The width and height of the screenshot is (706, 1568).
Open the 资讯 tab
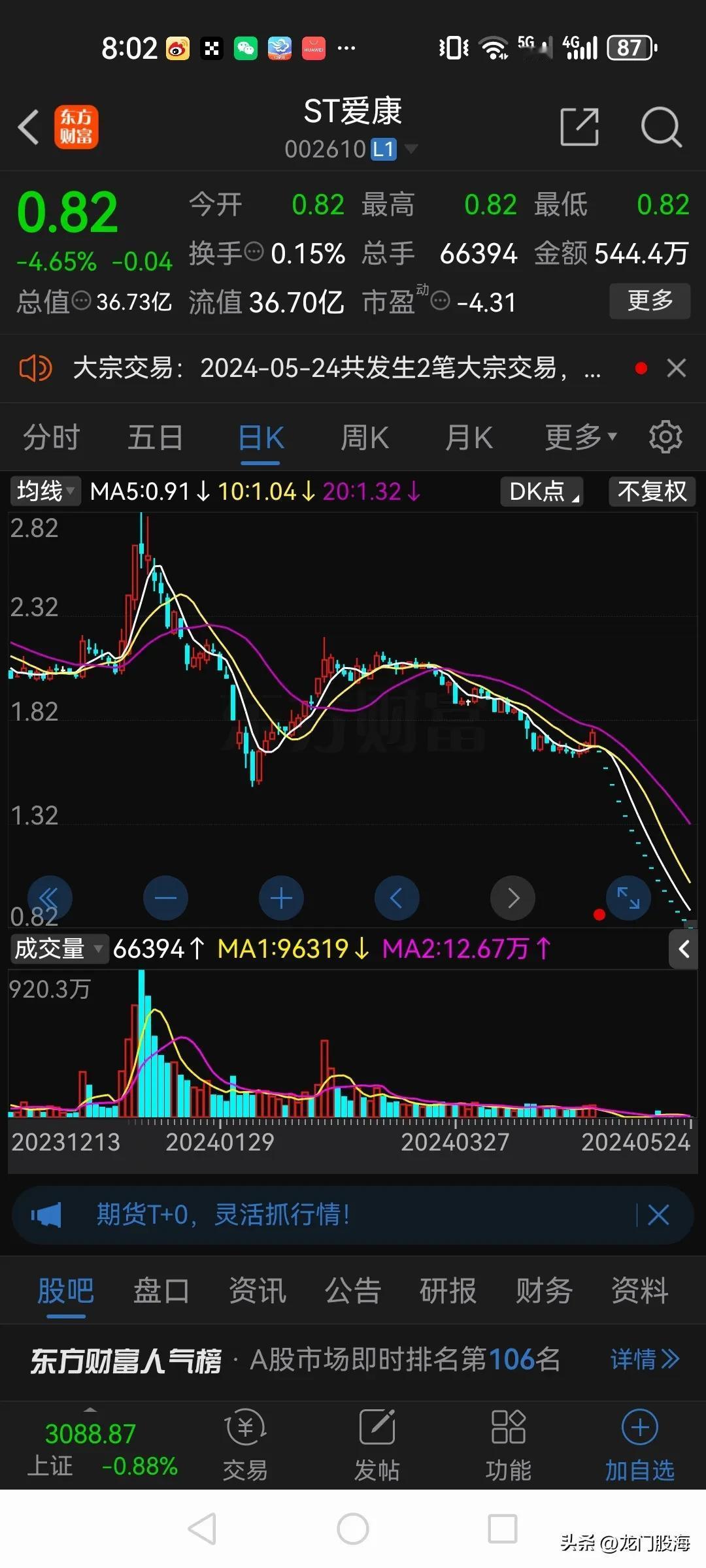[258, 1290]
